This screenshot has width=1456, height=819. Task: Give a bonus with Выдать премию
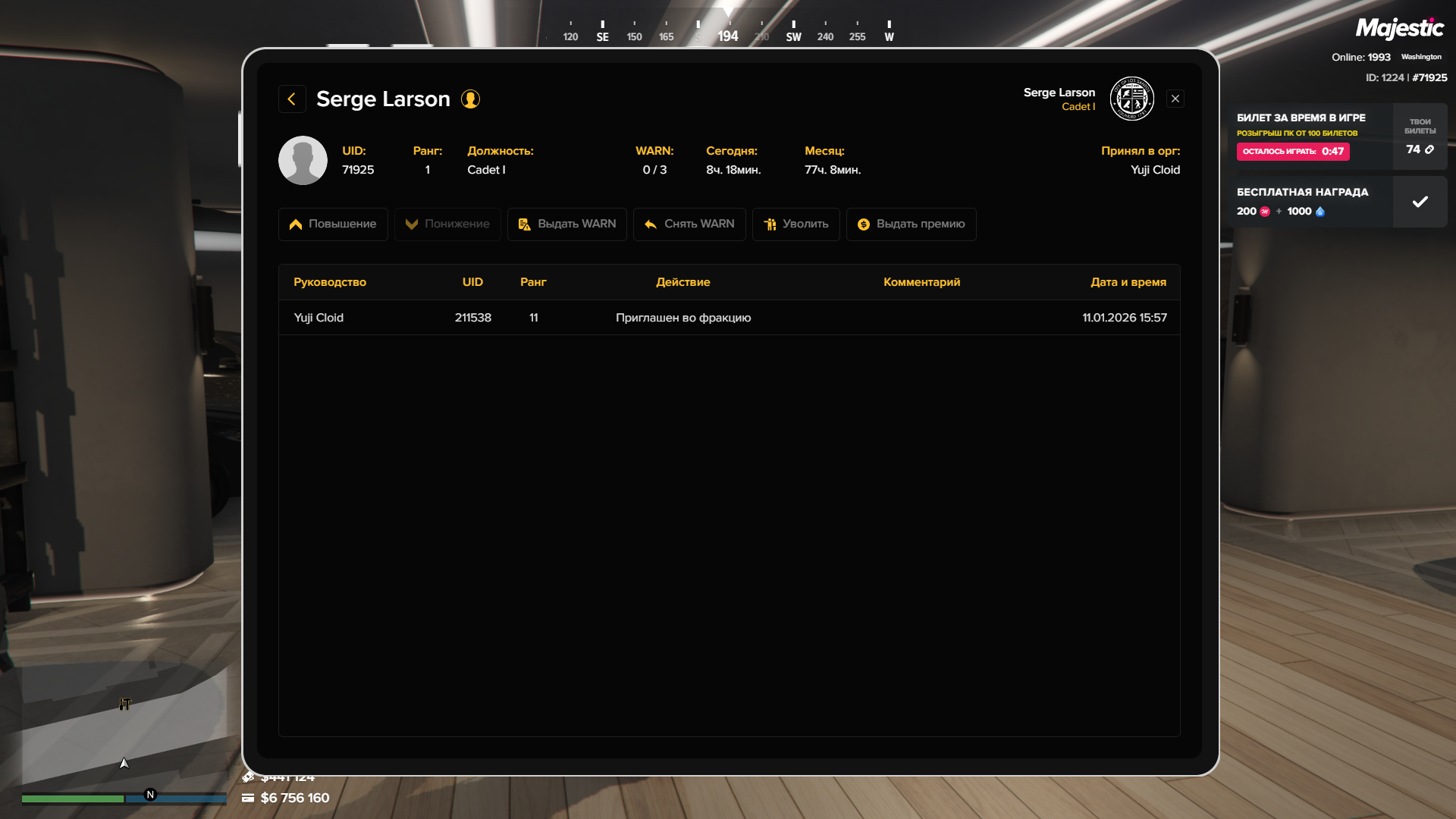tap(911, 224)
